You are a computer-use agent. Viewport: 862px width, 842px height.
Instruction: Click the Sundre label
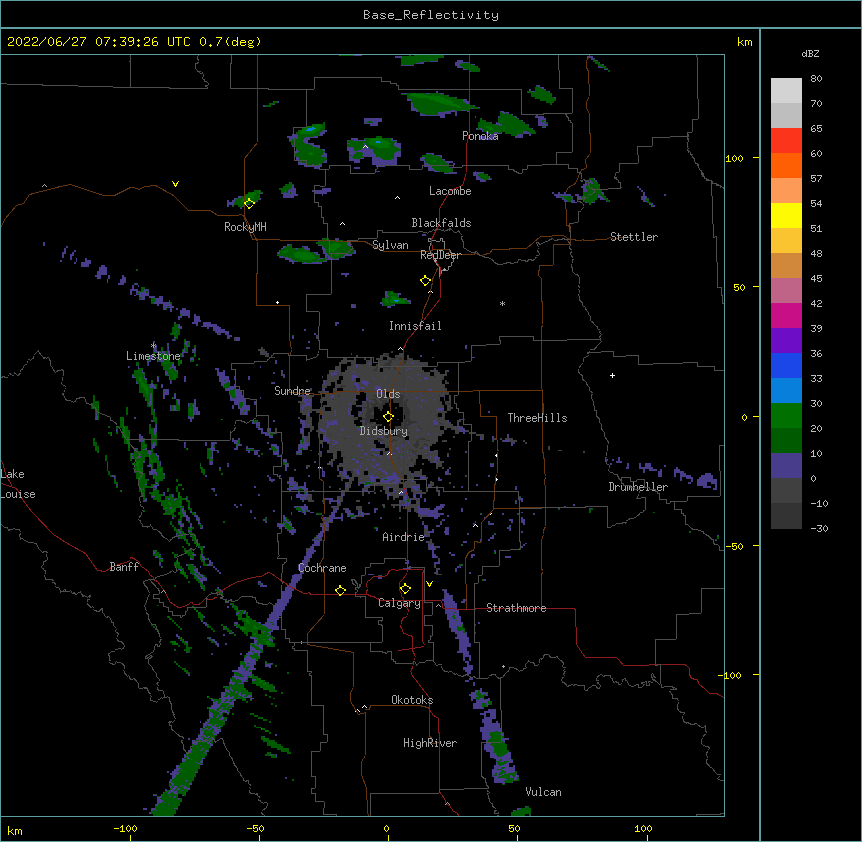click(292, 391)
